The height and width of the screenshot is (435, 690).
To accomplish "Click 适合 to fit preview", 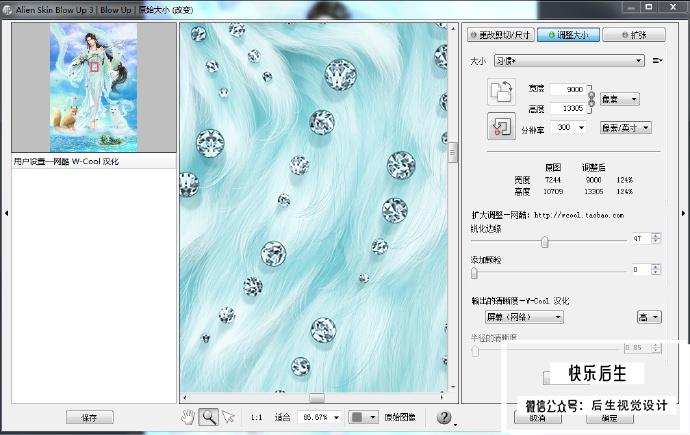I will 282,417.
